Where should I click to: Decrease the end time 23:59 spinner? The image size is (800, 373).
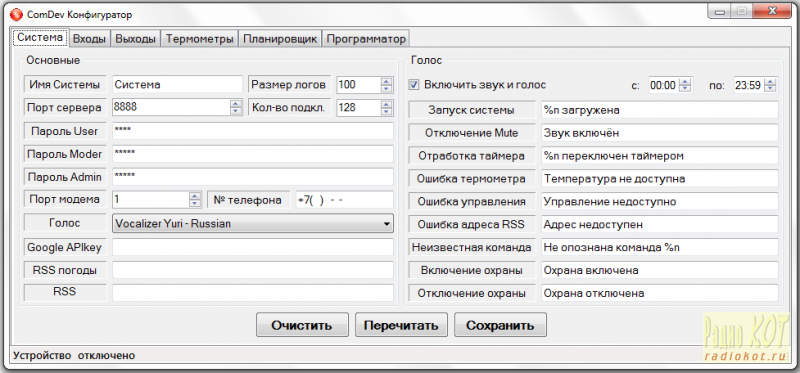pyautogui.click(x=771, y=88)
